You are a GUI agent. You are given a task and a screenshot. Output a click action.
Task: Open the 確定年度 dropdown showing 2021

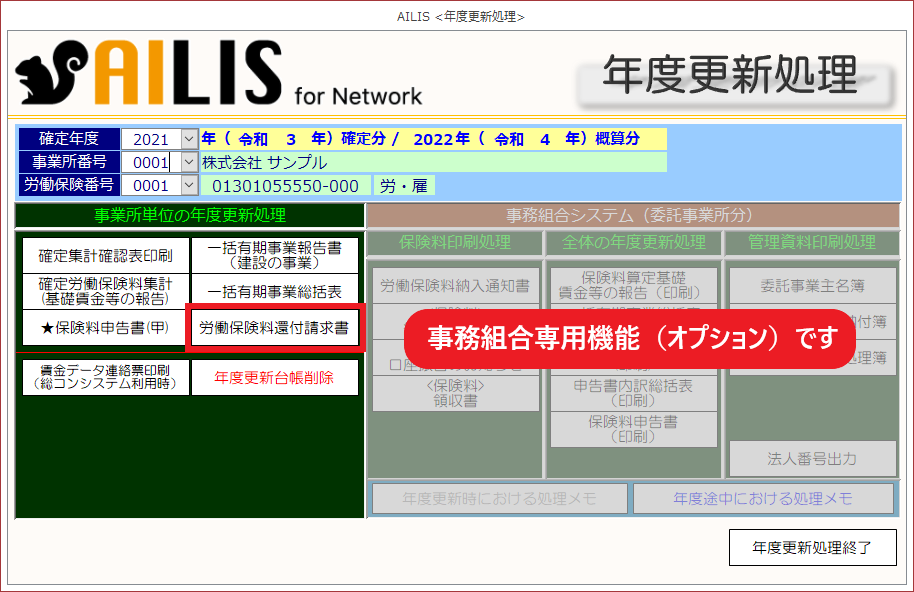(189, 139)
